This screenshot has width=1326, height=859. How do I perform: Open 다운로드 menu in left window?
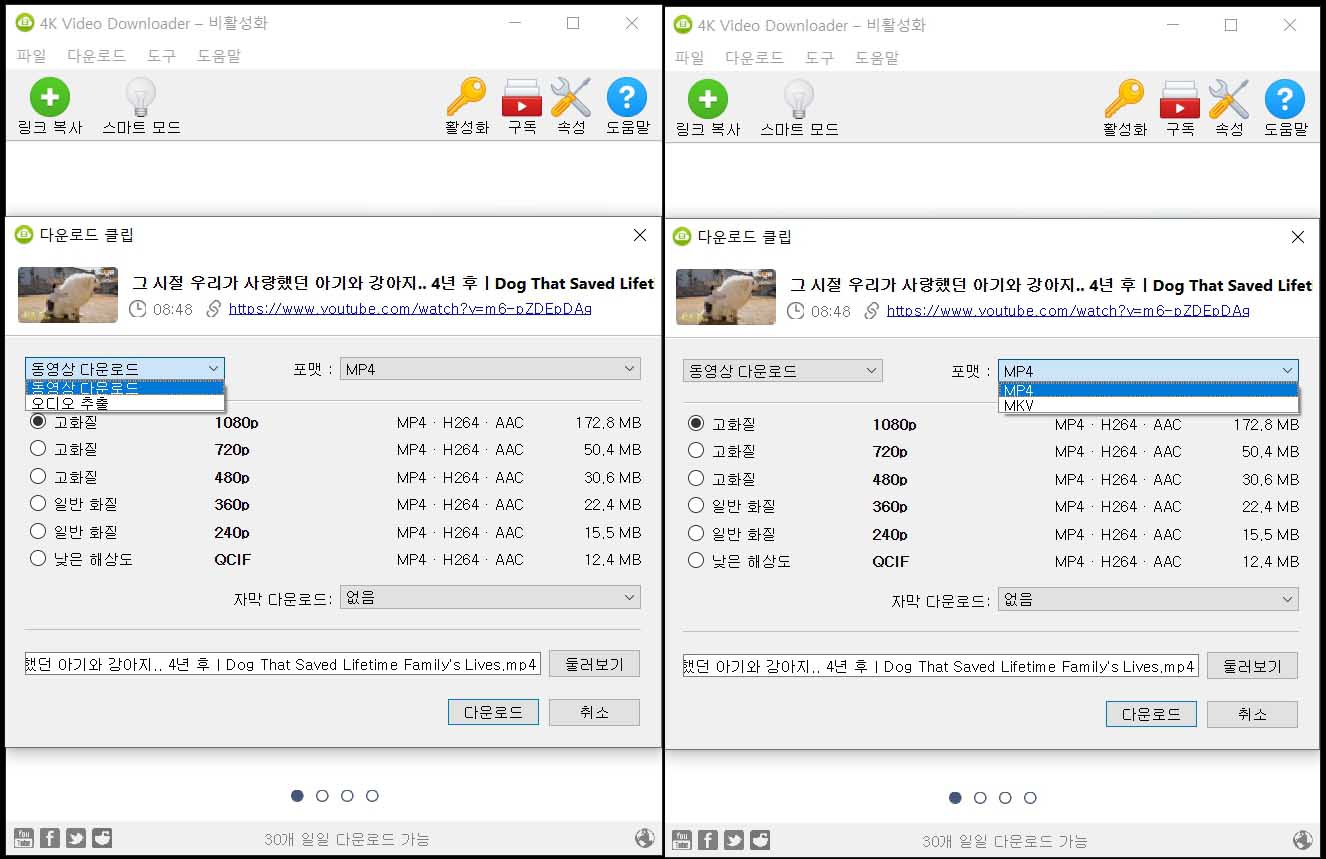[x=96, y=56]
